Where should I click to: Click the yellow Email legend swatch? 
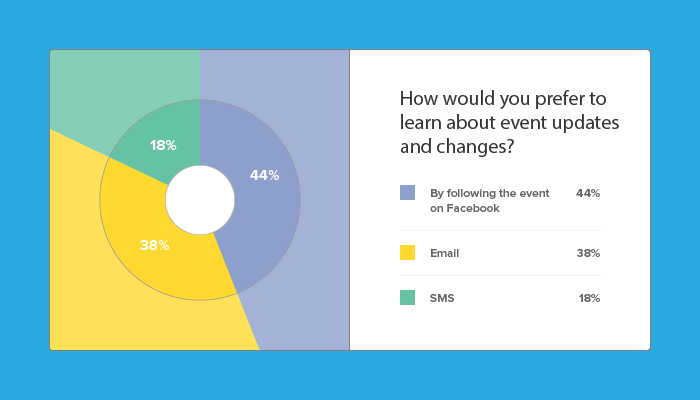point(407,252)
